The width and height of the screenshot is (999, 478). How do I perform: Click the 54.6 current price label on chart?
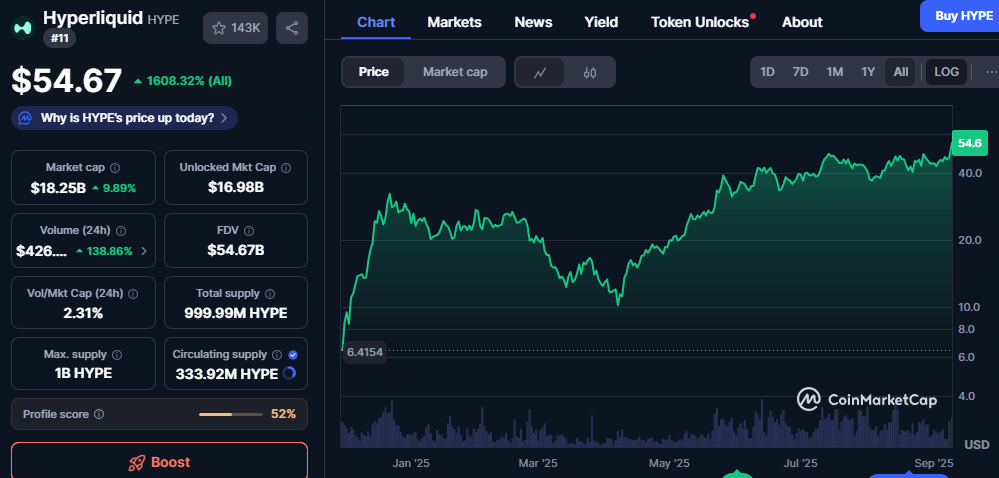pos(969,143)
